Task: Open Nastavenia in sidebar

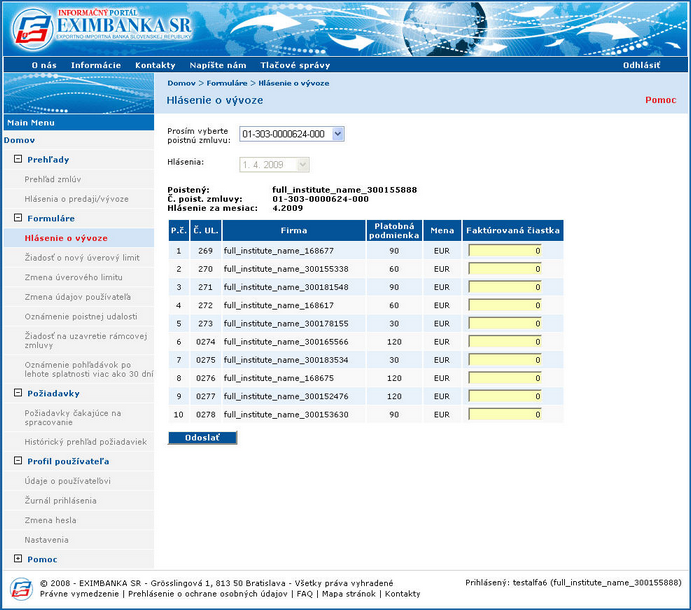Action: 46,540
